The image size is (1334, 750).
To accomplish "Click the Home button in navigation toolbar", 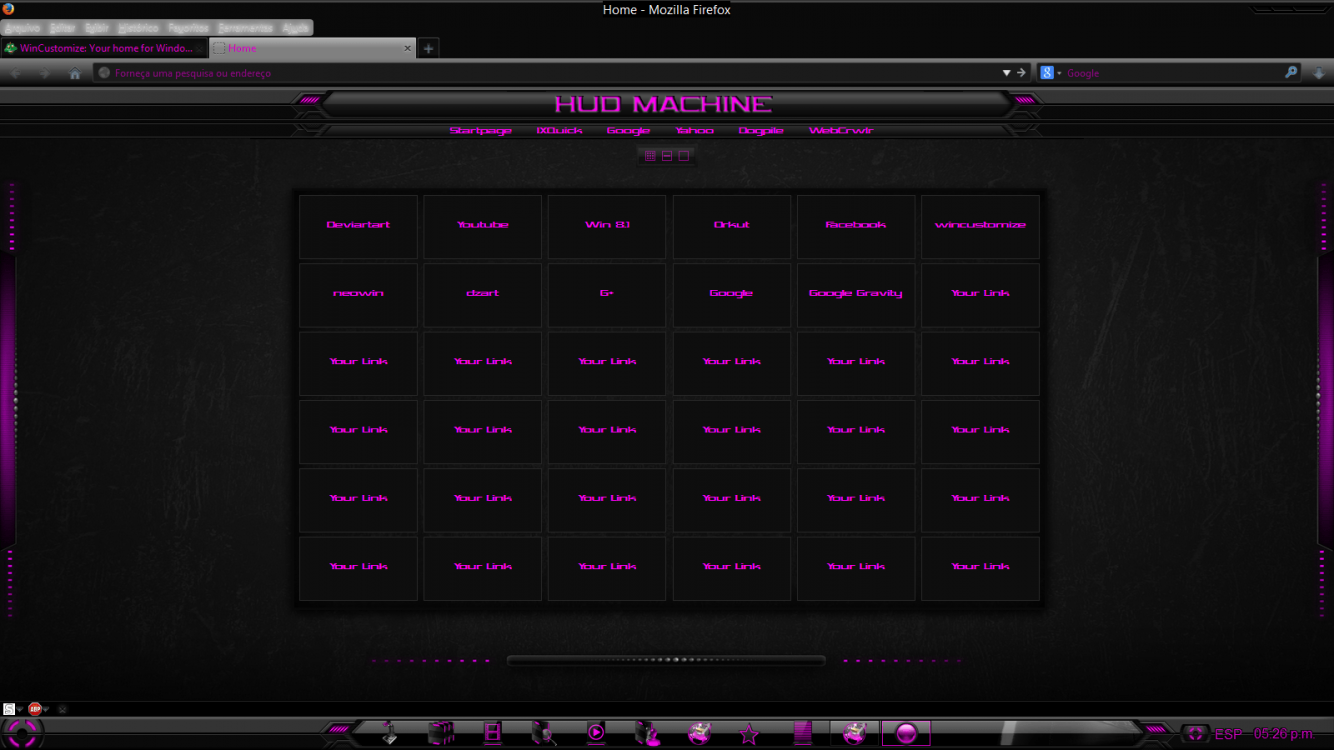I will click(x=75, y=73).
